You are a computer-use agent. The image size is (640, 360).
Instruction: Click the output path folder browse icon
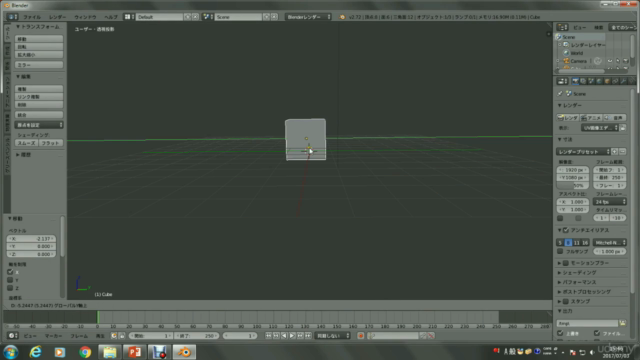[622, 323]
